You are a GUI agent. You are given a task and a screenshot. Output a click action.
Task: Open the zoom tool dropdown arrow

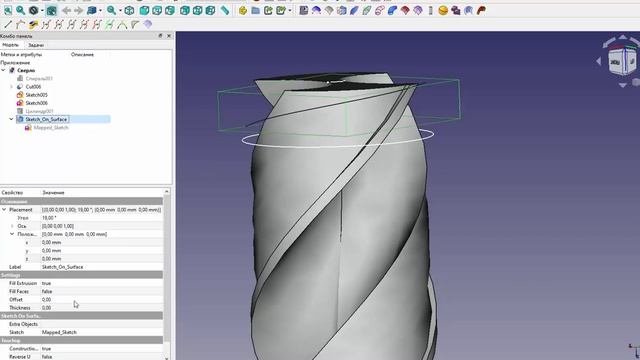[120, 11]
